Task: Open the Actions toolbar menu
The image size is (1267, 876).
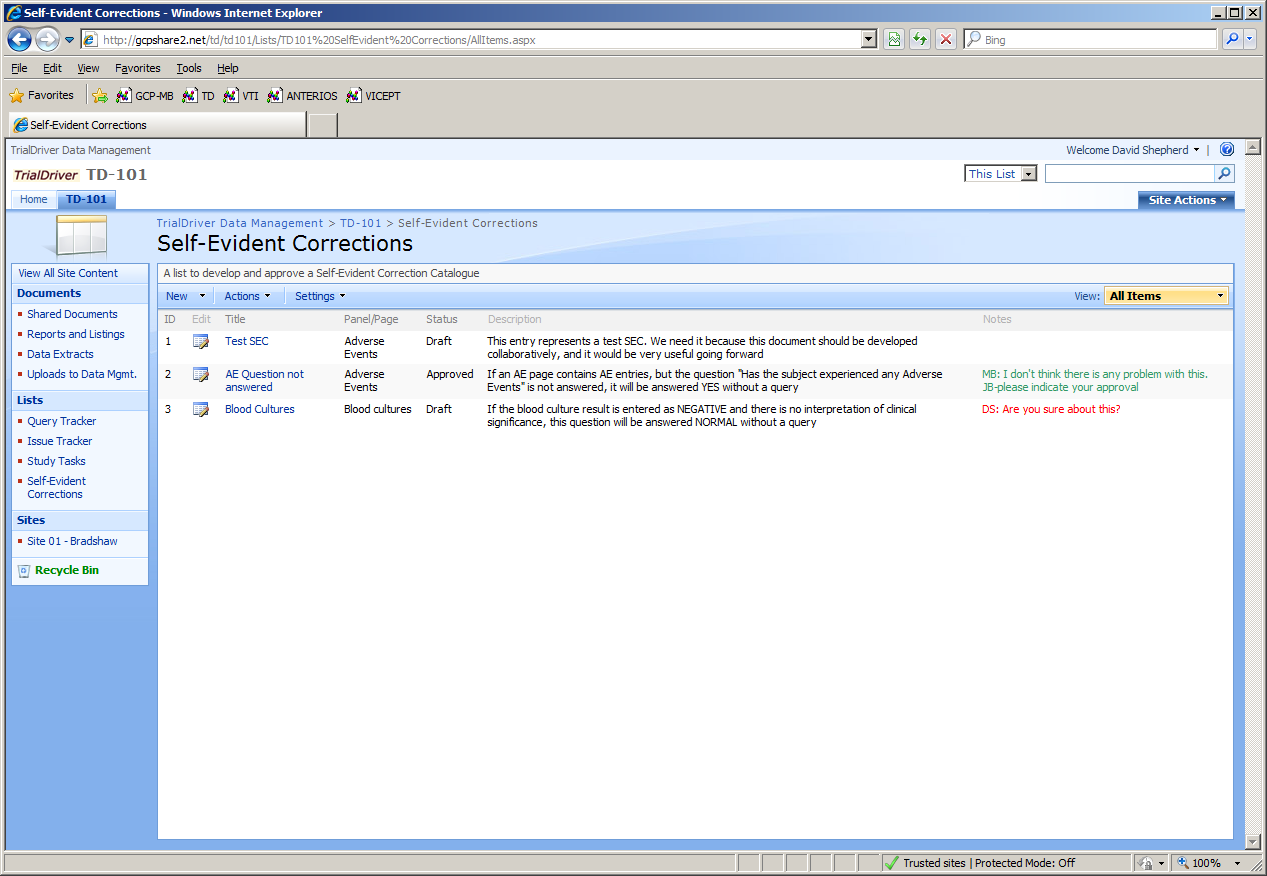Action: pyautogui.click(x=247, y=296)
